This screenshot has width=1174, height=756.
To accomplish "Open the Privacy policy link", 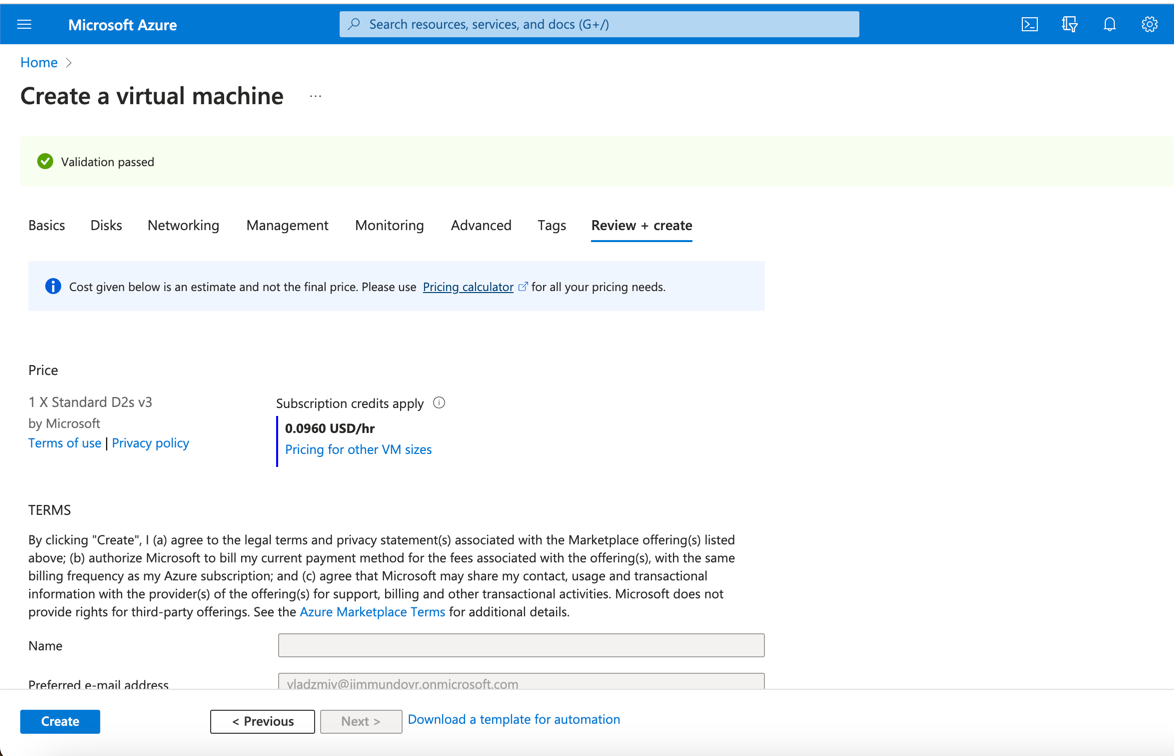I will pyautogui.click(x=150, y=443).
